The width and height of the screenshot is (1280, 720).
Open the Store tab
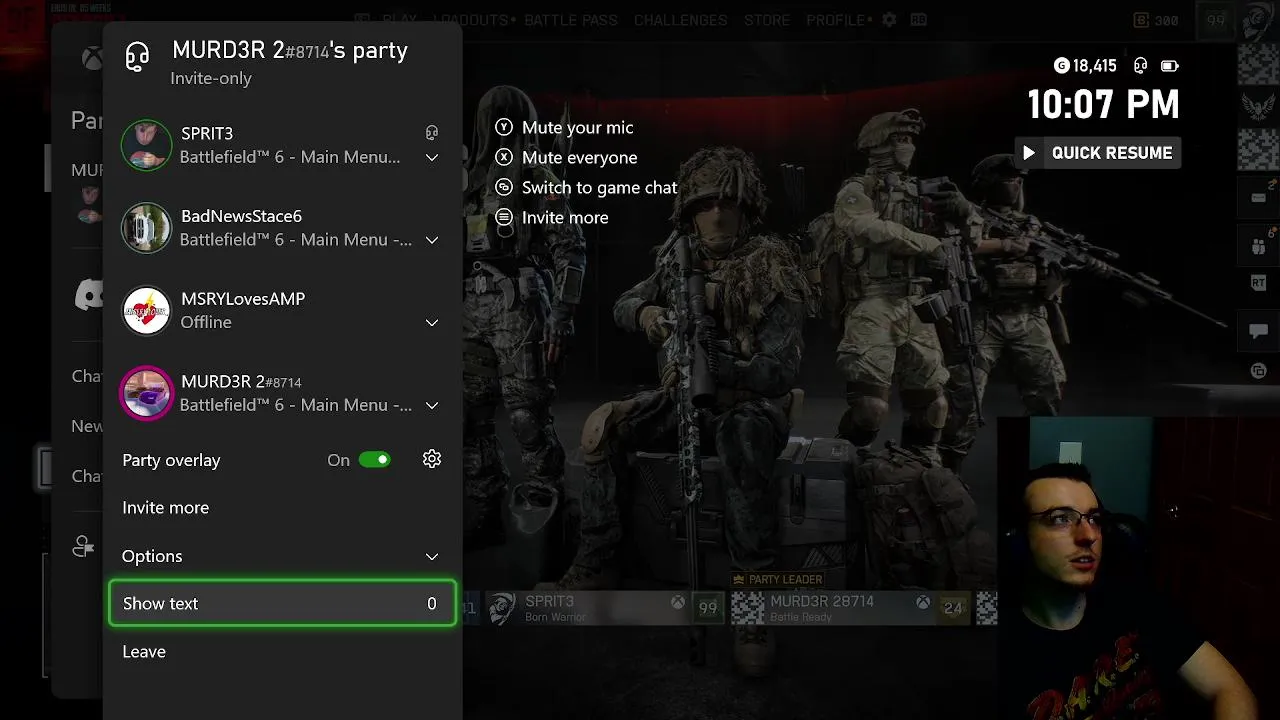coord(767,20)
